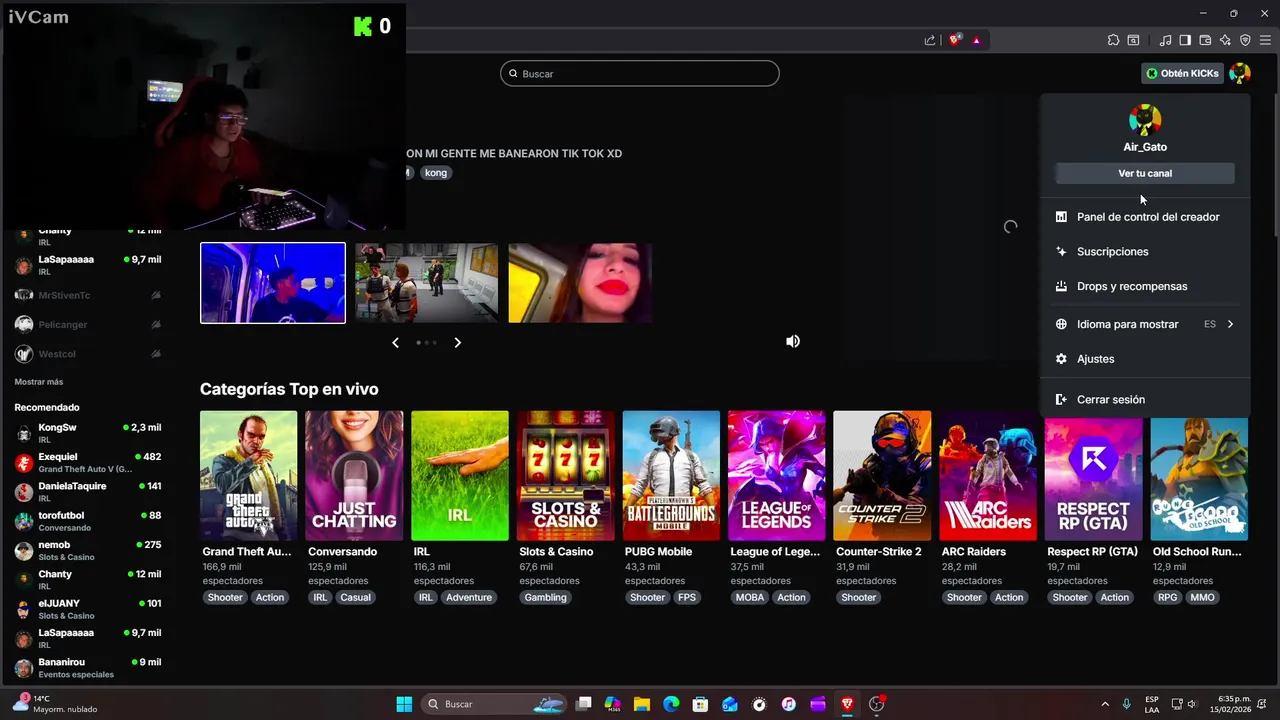Select the middle GTA stream thumbnail
Screen dimensions: 1280x720
coord(427,283)
